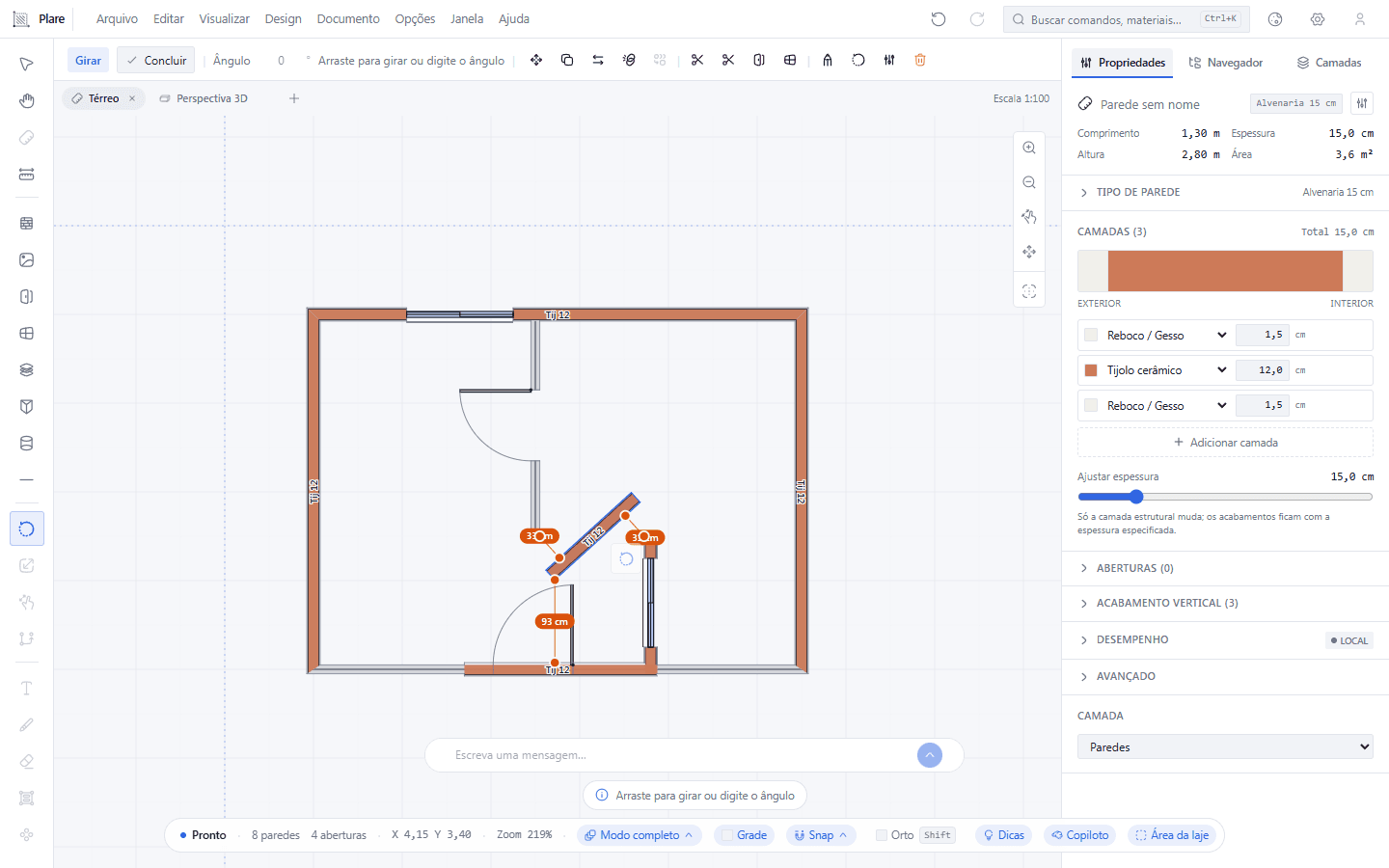This screenshot has height=868, width=1389.
Task: Toggle the Grade grid option
Action: (745, 835)
